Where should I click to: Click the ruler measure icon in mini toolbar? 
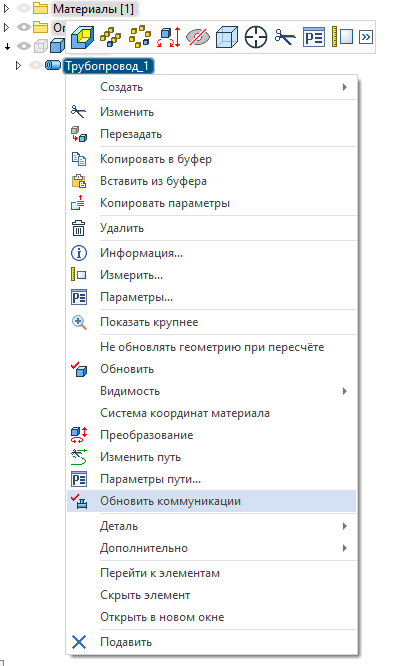pyautogui.click(x=342, y=37)
